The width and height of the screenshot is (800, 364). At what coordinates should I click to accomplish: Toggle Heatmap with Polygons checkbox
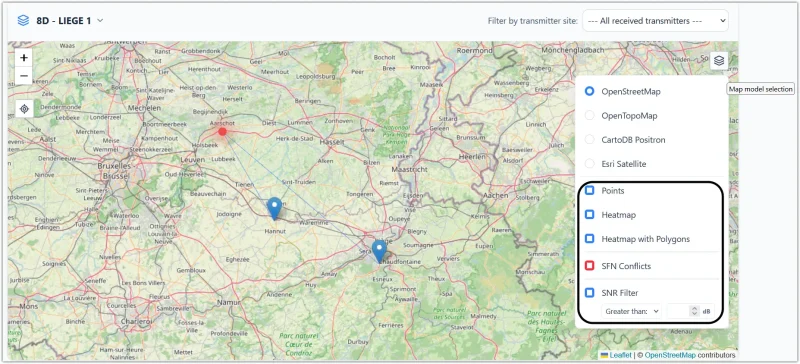click(589, 238)
